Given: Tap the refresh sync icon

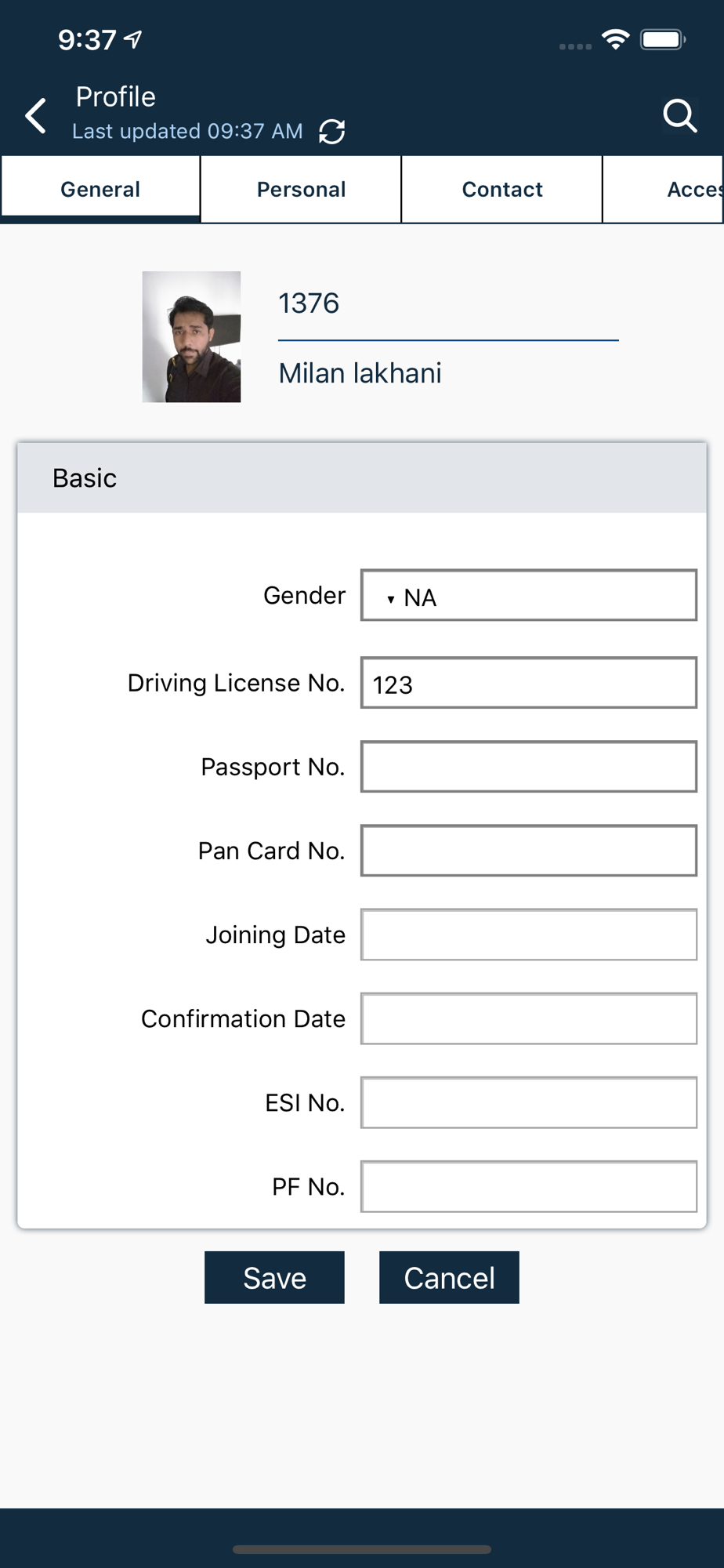Looking at the screenshot, I should point(332,132).
